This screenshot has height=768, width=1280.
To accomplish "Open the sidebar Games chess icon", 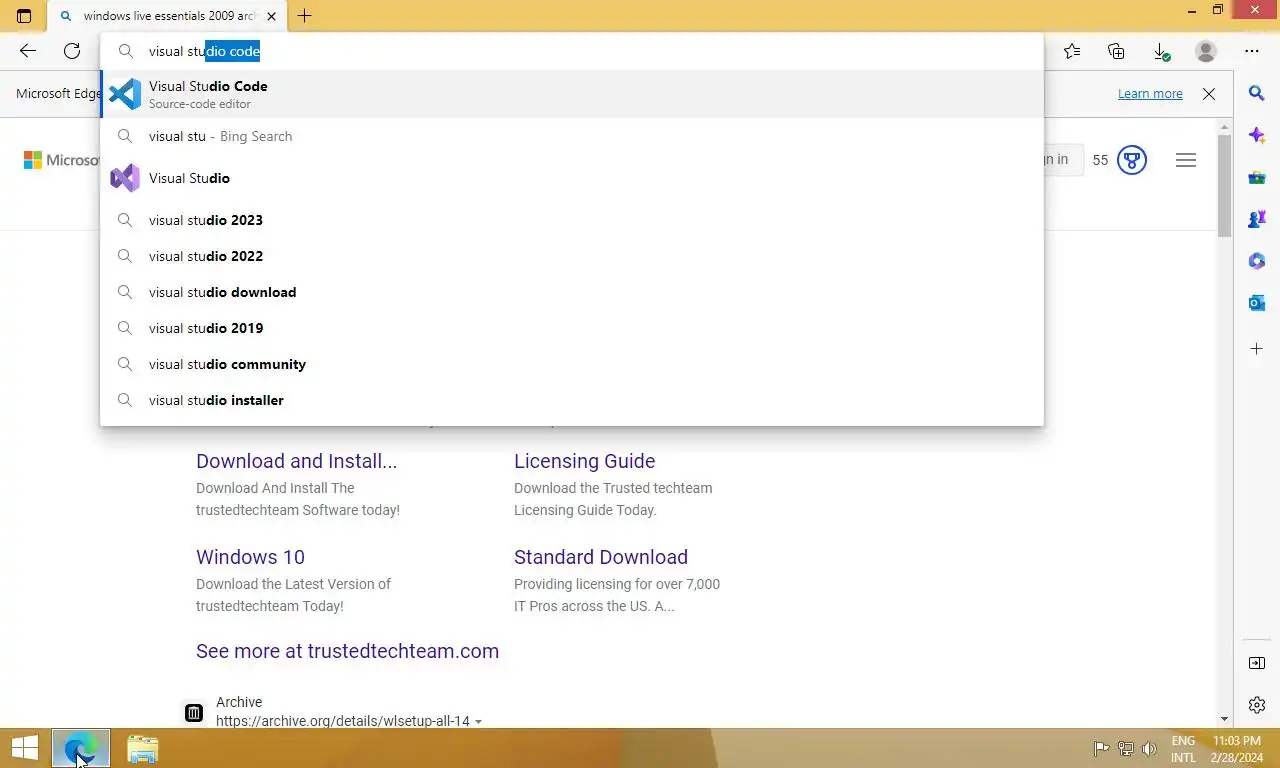I will coord(1257,219).
